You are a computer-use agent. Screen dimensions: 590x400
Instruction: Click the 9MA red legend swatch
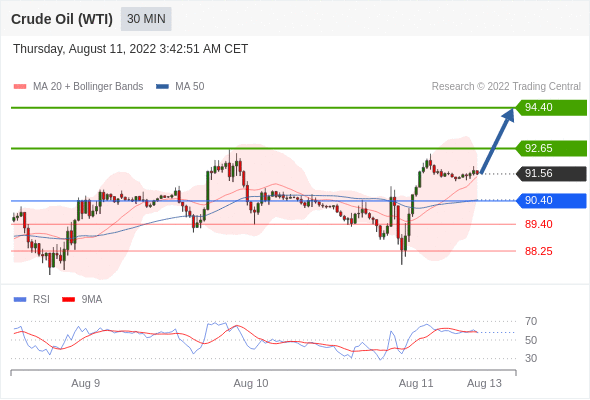[68, 300]
